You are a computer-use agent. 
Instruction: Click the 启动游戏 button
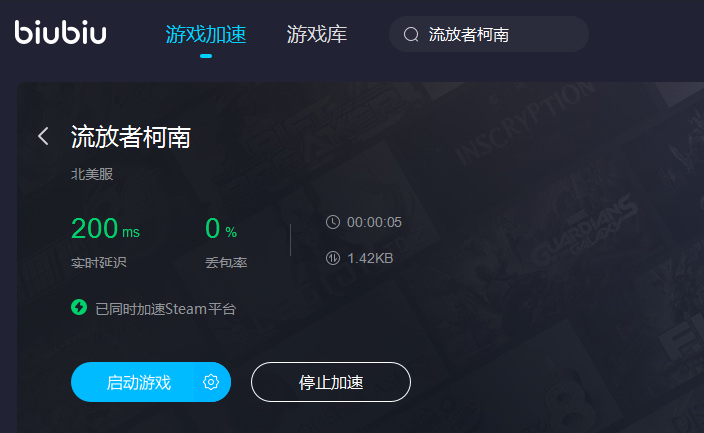[x=139, y=382]
